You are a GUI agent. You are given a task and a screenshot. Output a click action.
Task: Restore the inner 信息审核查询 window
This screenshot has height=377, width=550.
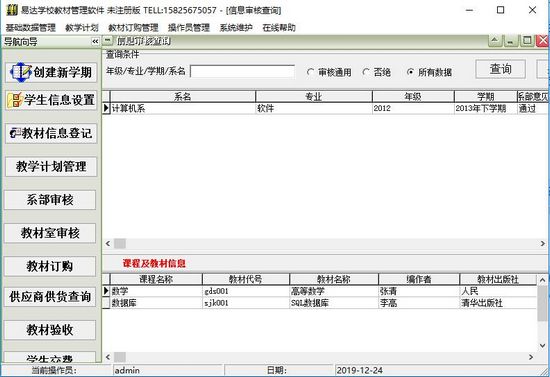tap(527, 41)
